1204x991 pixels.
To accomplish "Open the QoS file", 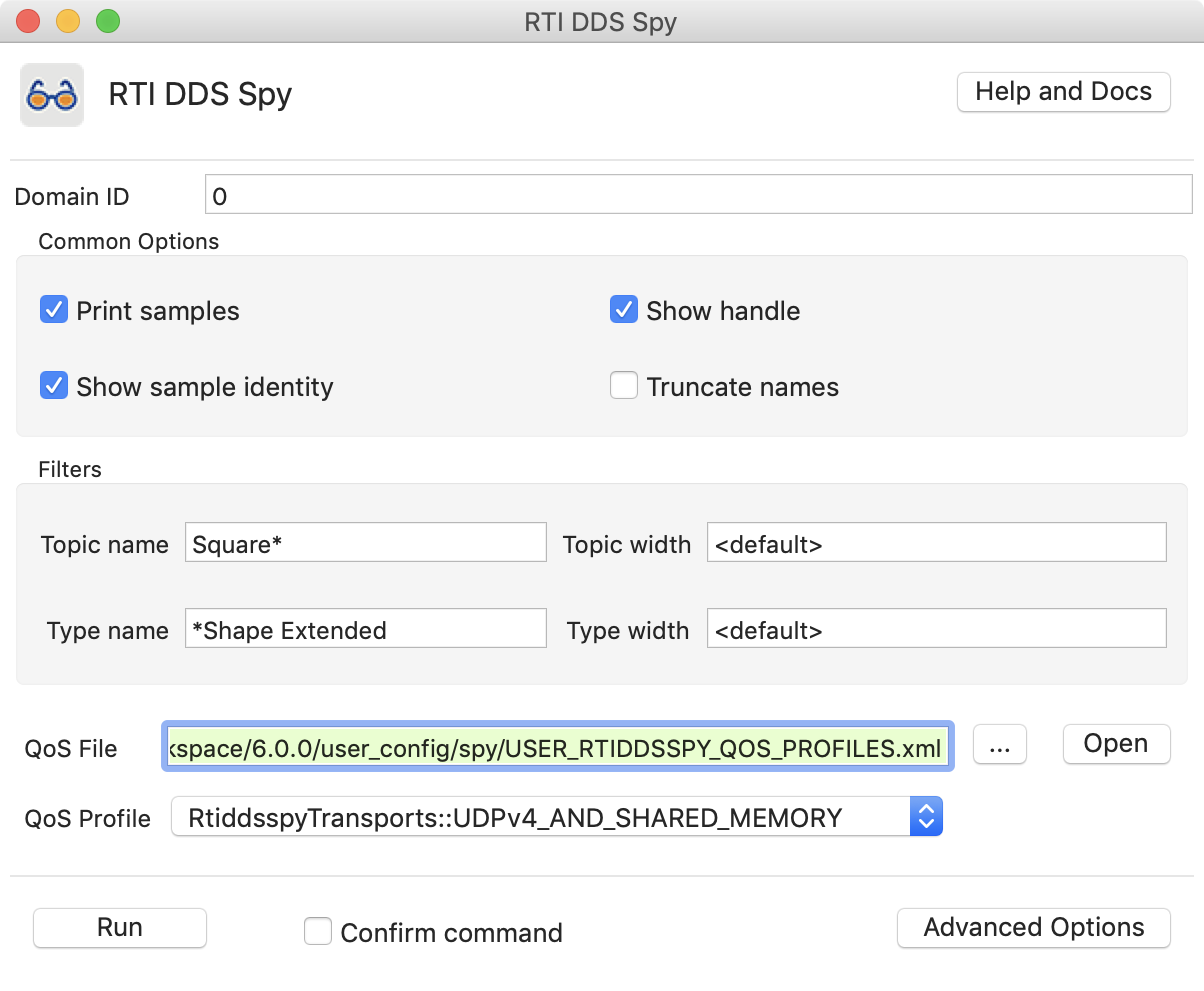I will coord(1116,744).
